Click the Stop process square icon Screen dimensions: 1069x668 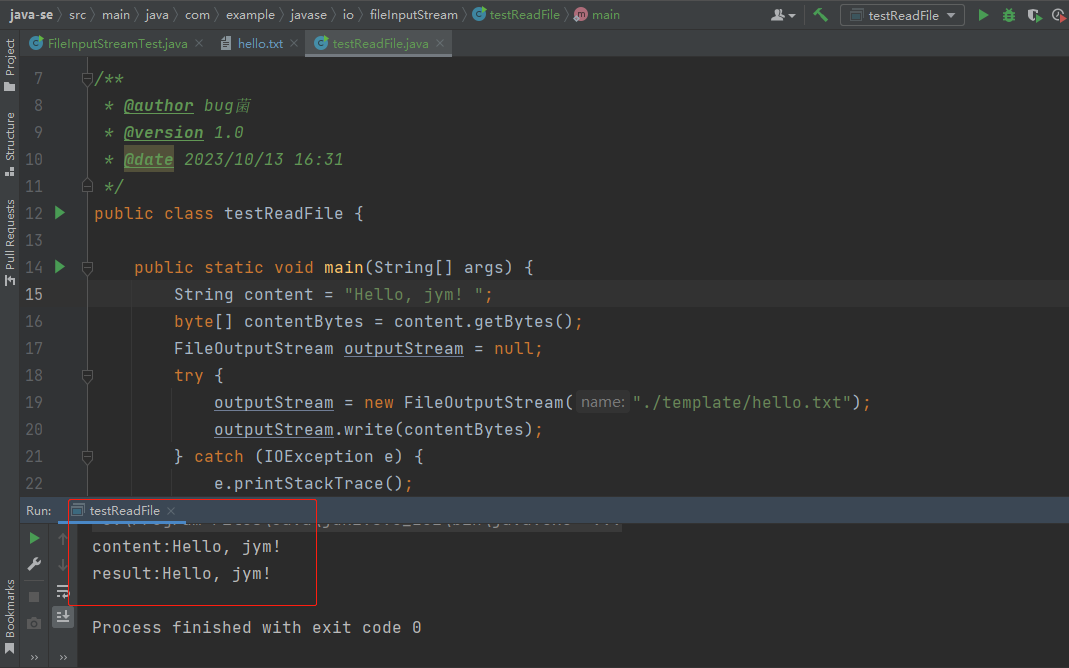pyautogui.click(x=34, y=597)
